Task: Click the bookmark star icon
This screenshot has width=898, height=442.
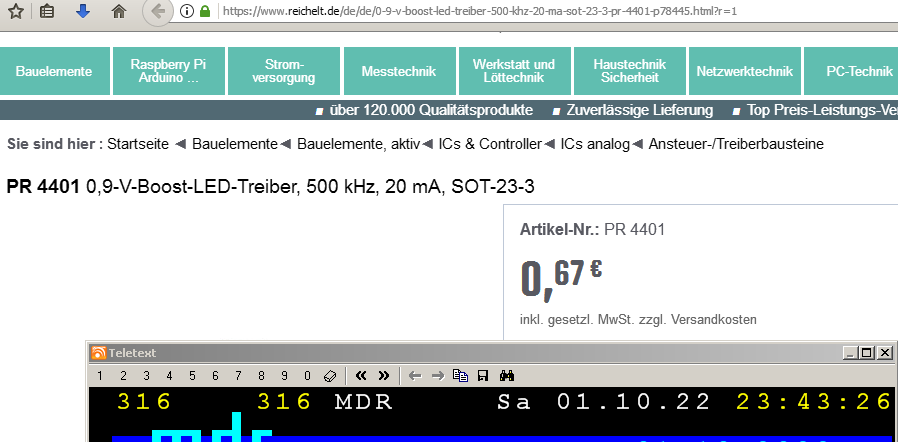Action: (16, 11)
